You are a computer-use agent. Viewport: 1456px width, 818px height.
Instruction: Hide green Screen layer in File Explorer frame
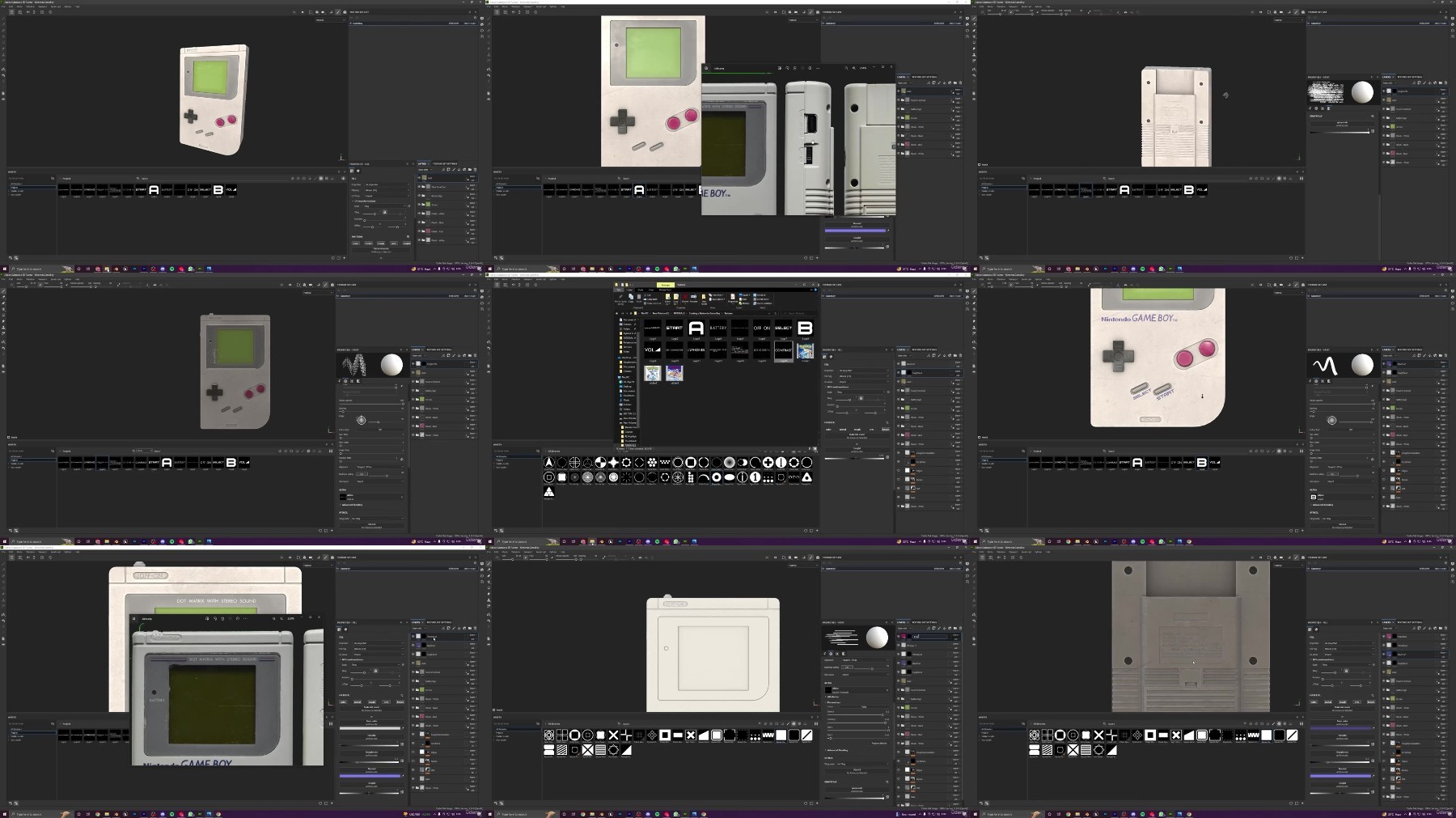coord(899,409)
